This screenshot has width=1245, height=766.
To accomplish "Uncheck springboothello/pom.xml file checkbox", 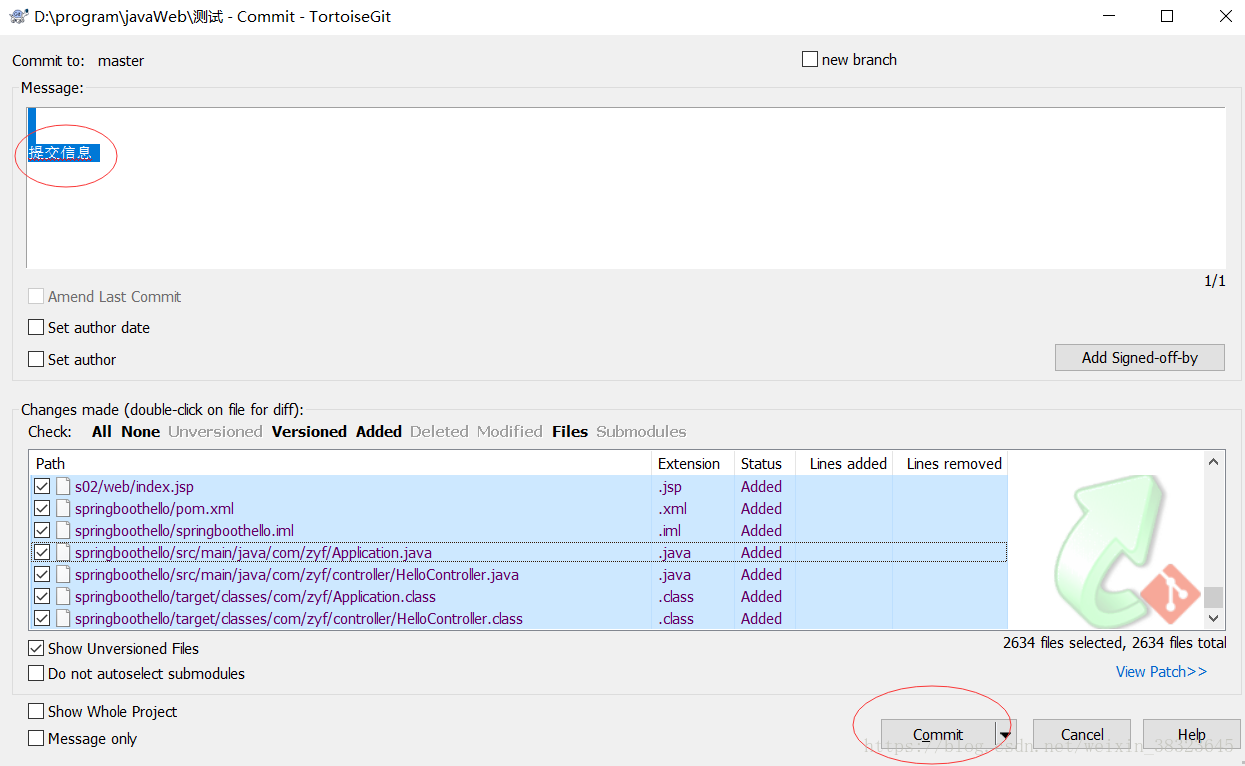I will 42,509.
